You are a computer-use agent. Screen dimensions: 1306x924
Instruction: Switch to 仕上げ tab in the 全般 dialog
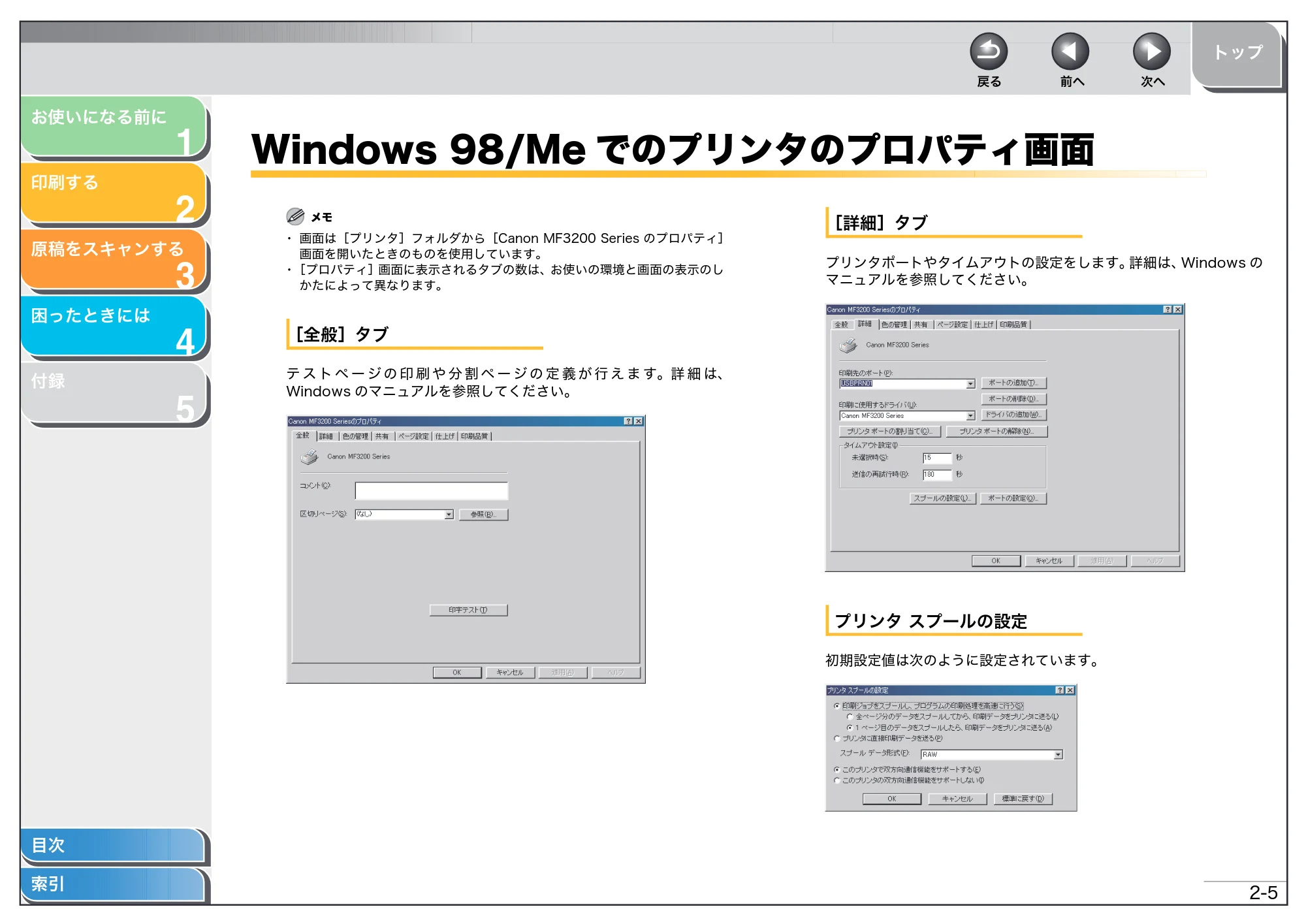point(445,436)
